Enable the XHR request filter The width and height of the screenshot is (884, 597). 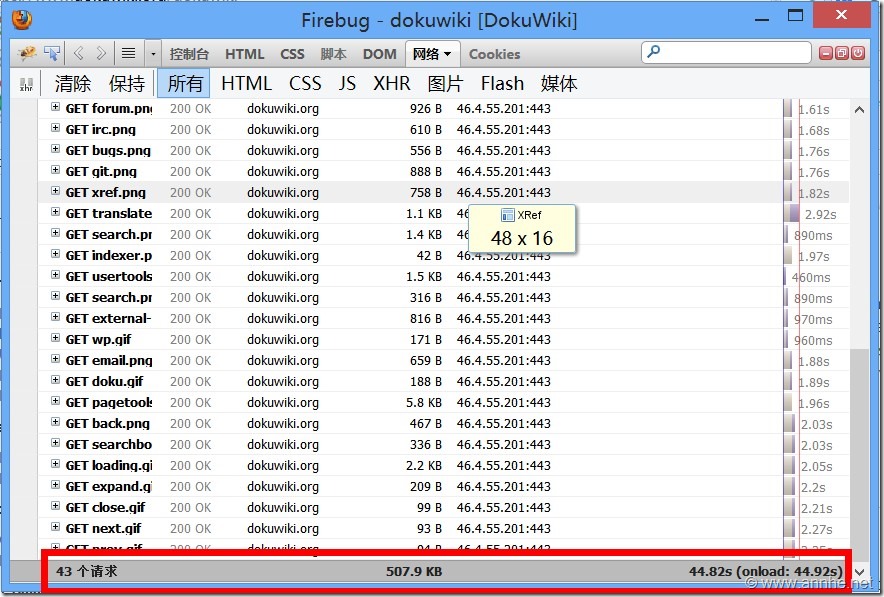pos(392,84)
